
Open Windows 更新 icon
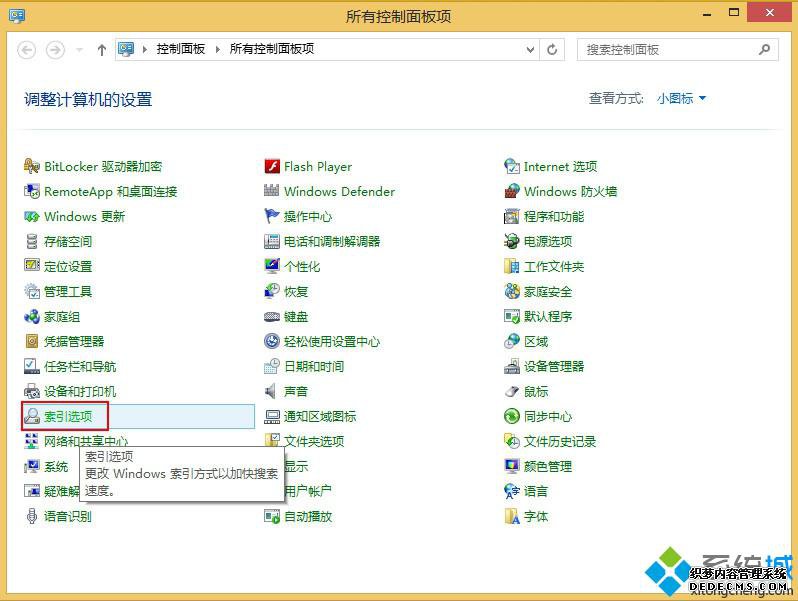click(32, 216)
